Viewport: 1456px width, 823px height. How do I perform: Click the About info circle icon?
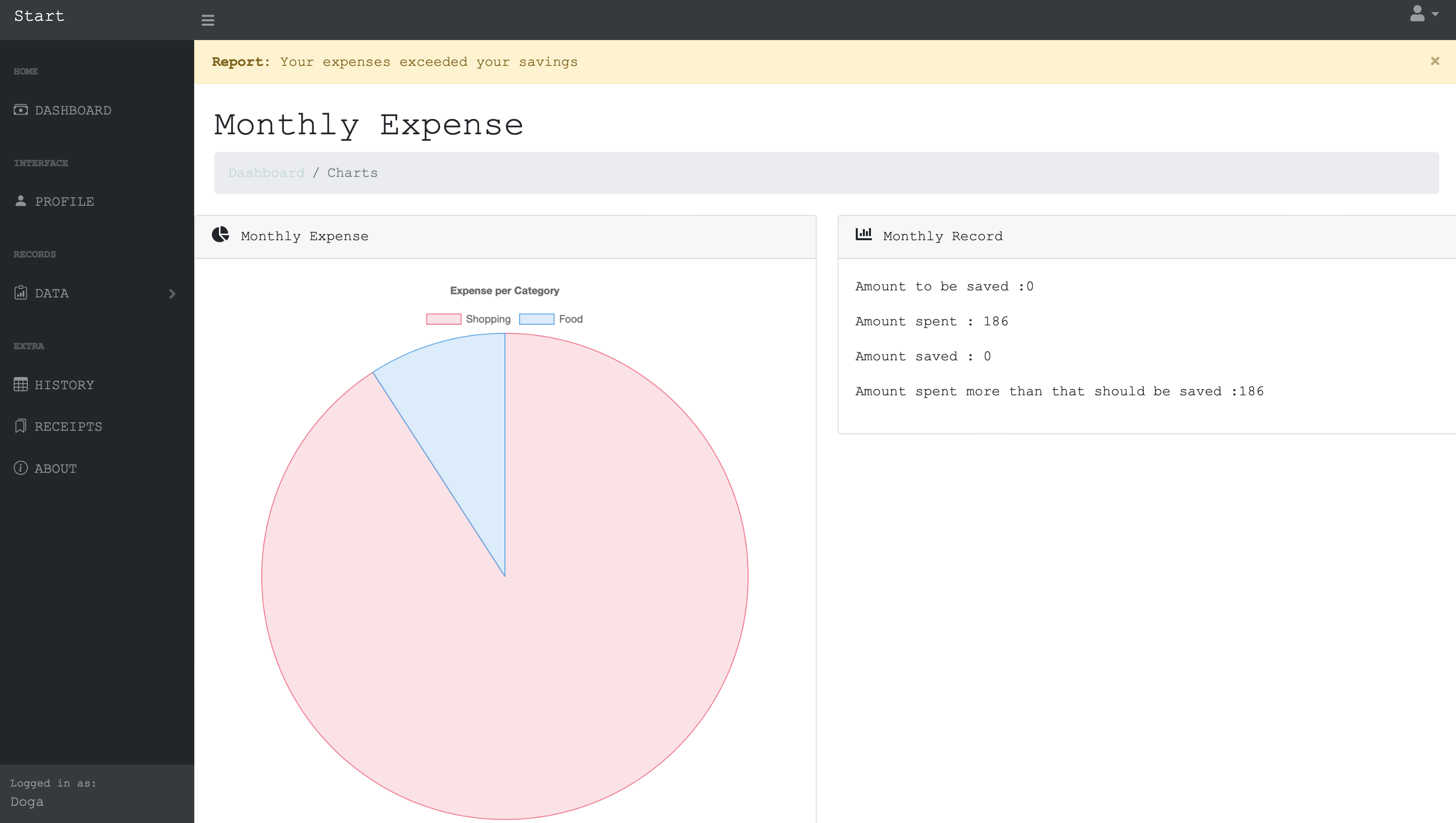pos(20,468)
